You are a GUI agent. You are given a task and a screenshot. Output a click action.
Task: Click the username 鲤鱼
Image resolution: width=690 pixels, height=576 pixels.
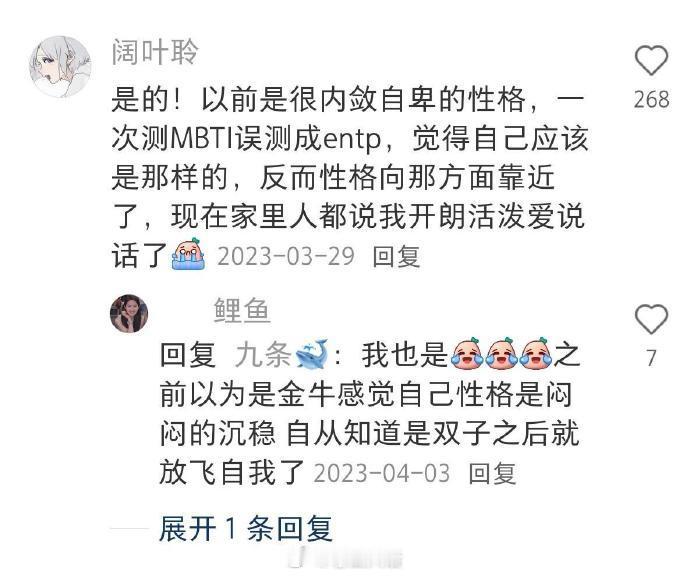[x=242, y=311]
